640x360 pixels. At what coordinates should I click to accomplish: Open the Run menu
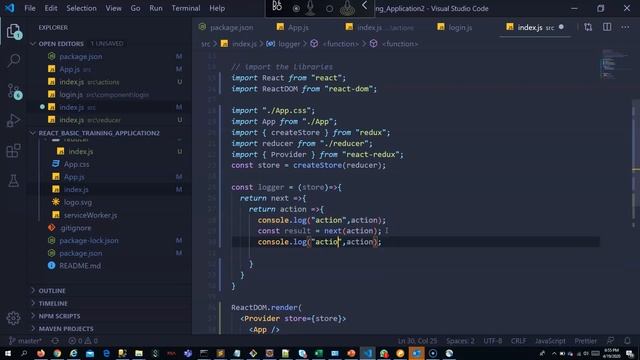click(x=156, y=8)
